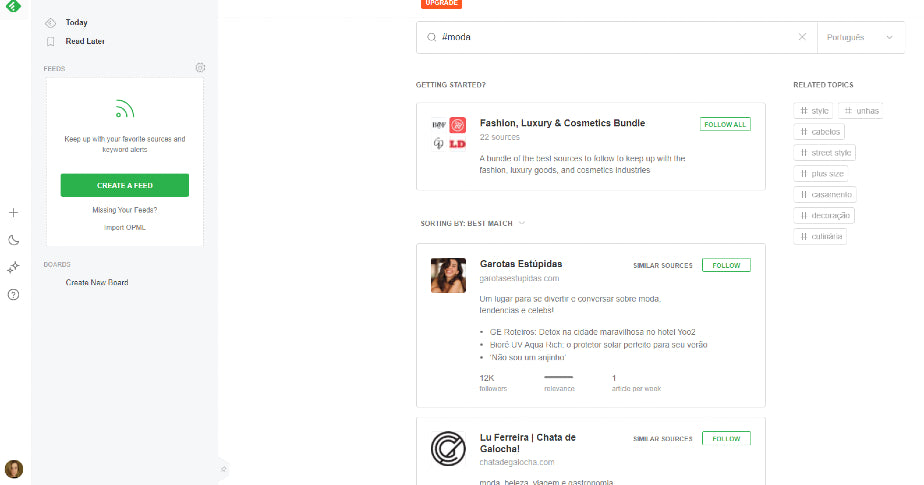Click Similar Sources for Chata de Galocha
Screen dimensions: 924x485
coord(662,439)
